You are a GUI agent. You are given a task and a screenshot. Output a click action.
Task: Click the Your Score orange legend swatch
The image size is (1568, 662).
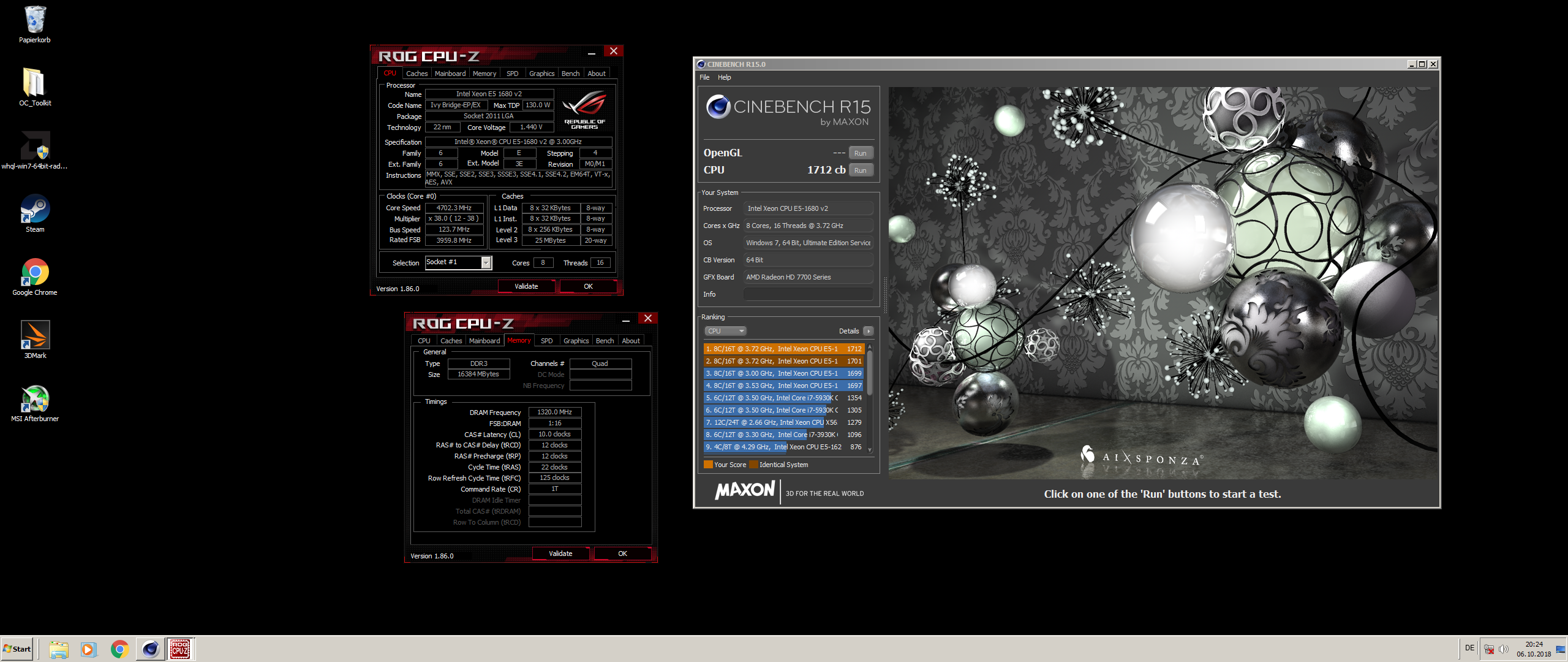coord(708,465)
